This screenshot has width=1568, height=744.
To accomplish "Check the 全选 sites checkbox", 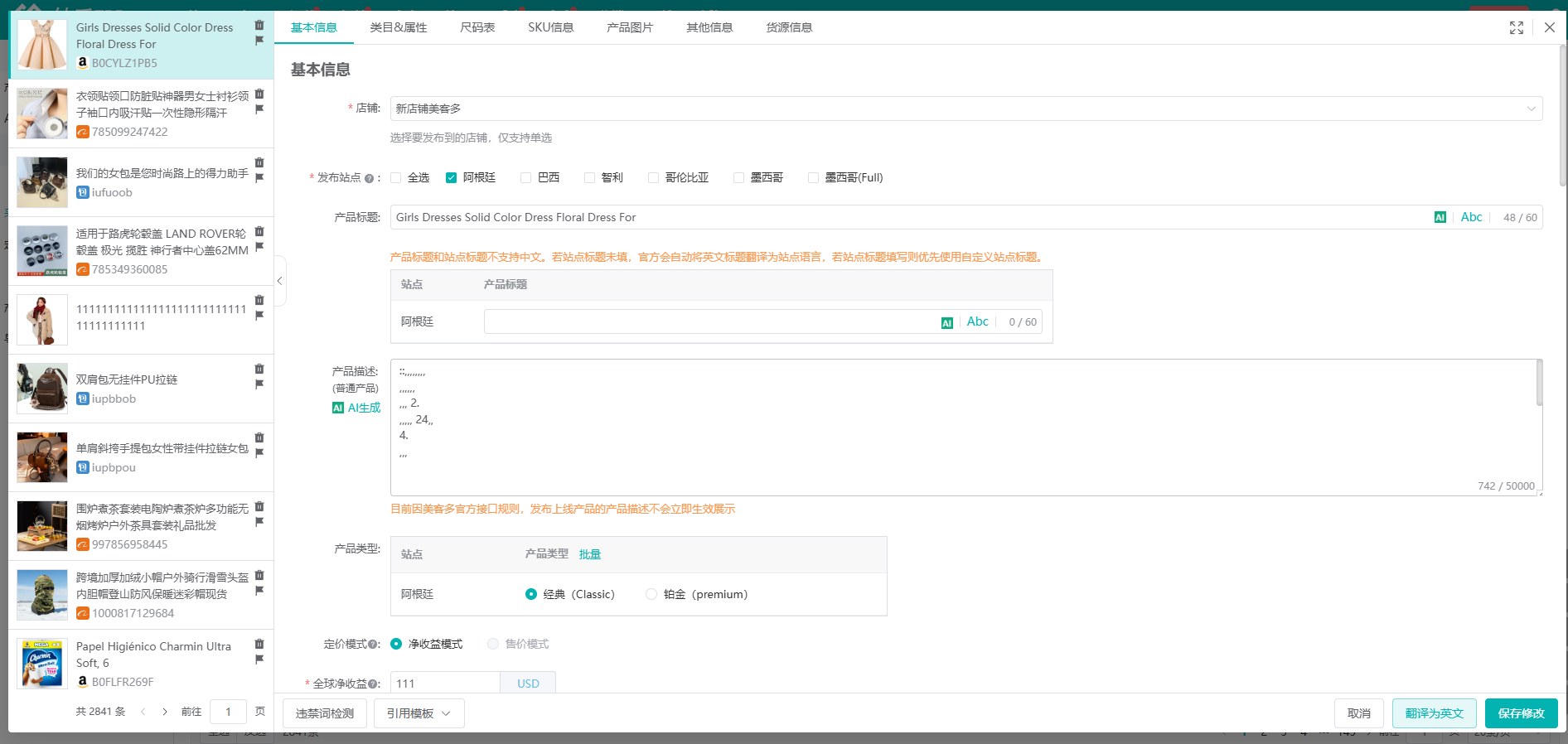I will point(396,178).
